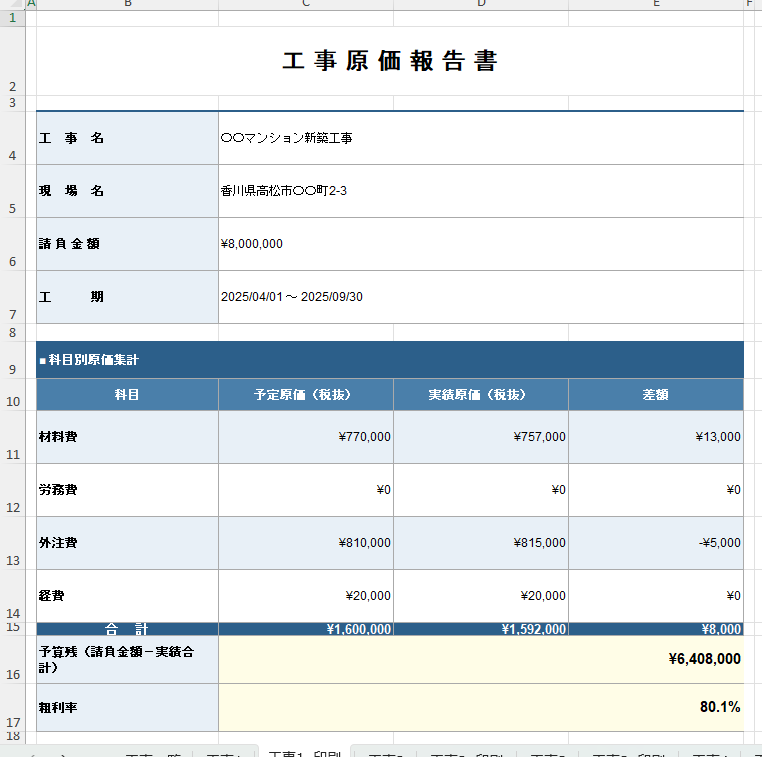Screen dimensions: 762x757
Task: Click the 工事原価報告書 title cell
Action: pos(390,61)
